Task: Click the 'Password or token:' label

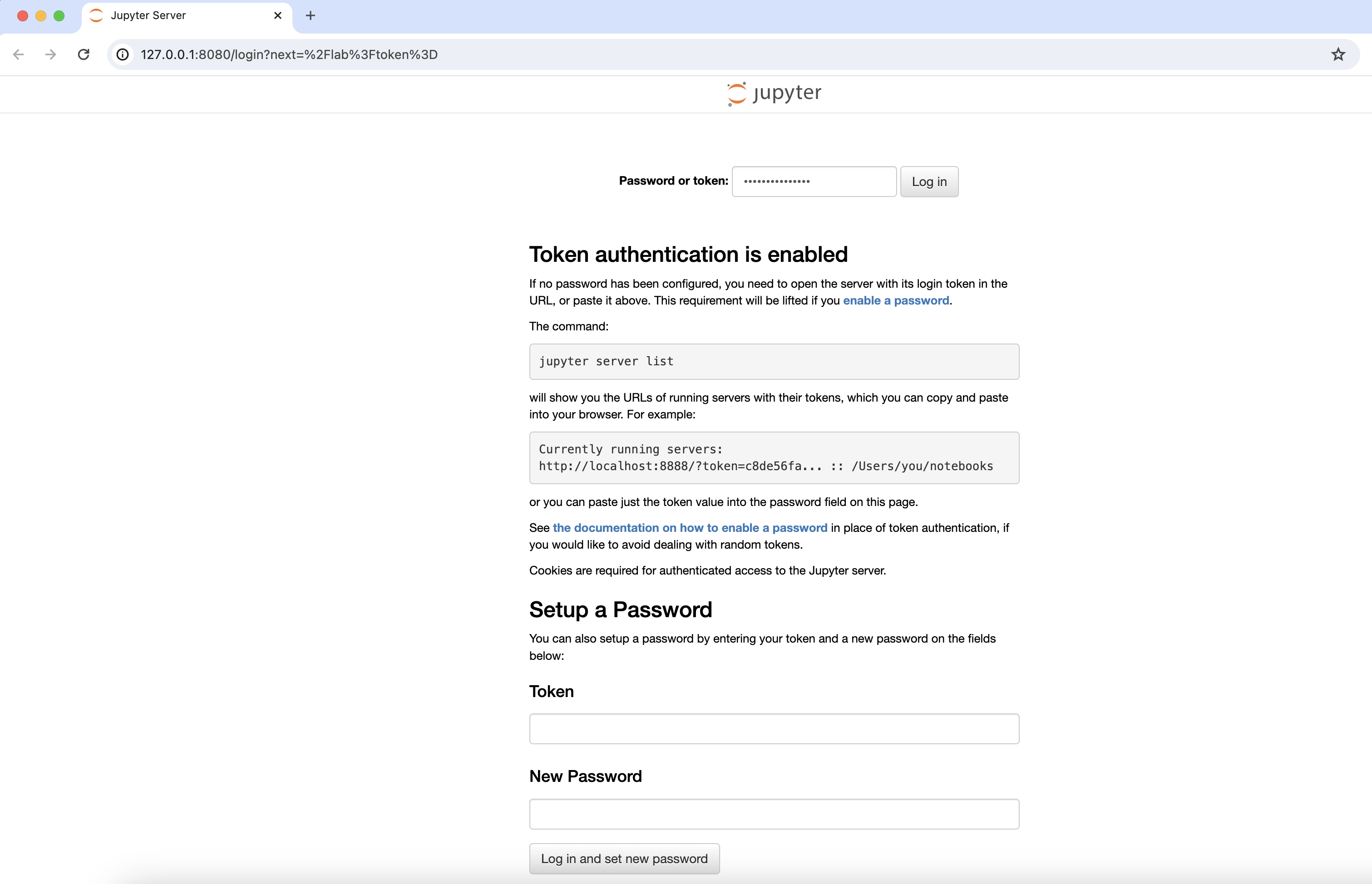Action: pyautogui.click(x=673, y=181)
